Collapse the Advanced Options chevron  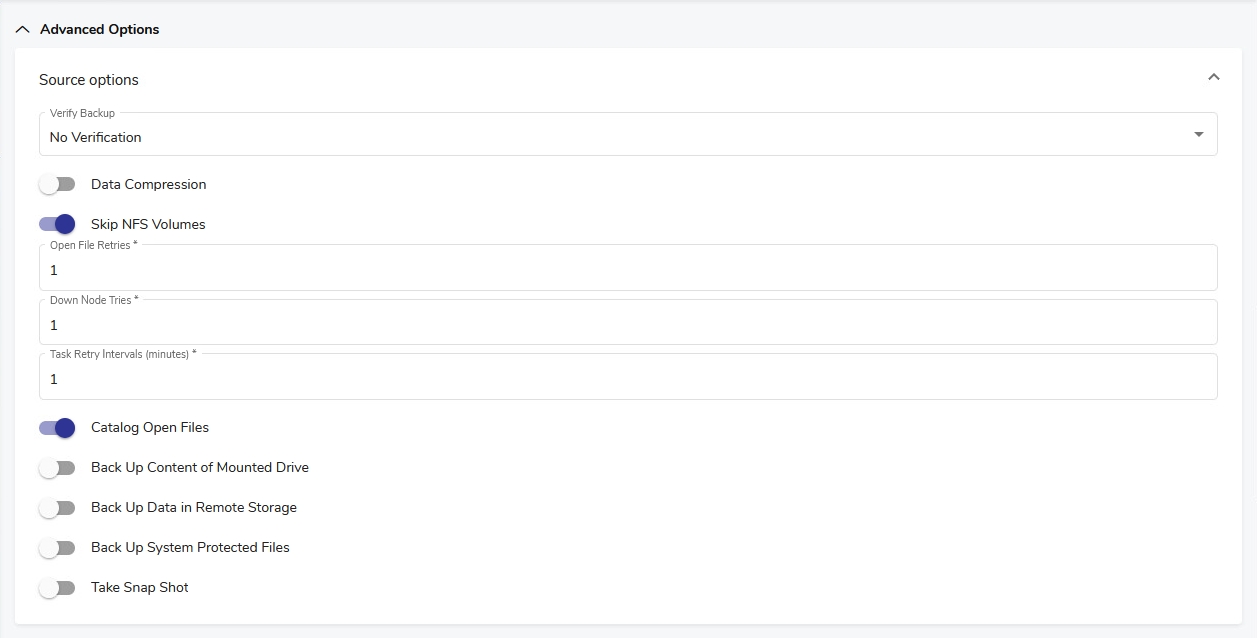22,30
